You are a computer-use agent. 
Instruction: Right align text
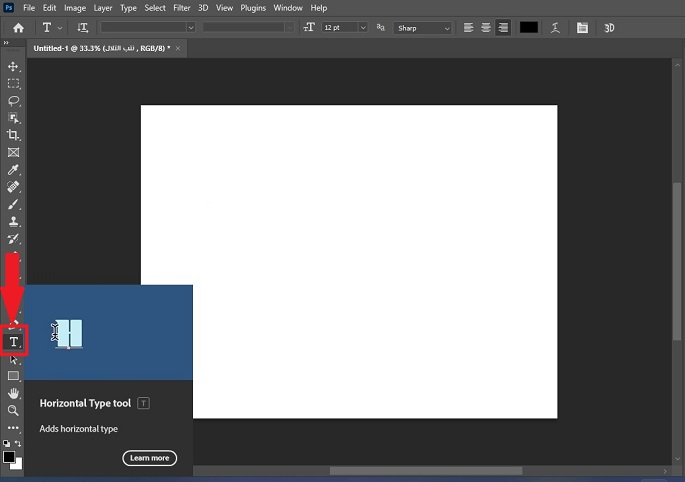point(503,28)
